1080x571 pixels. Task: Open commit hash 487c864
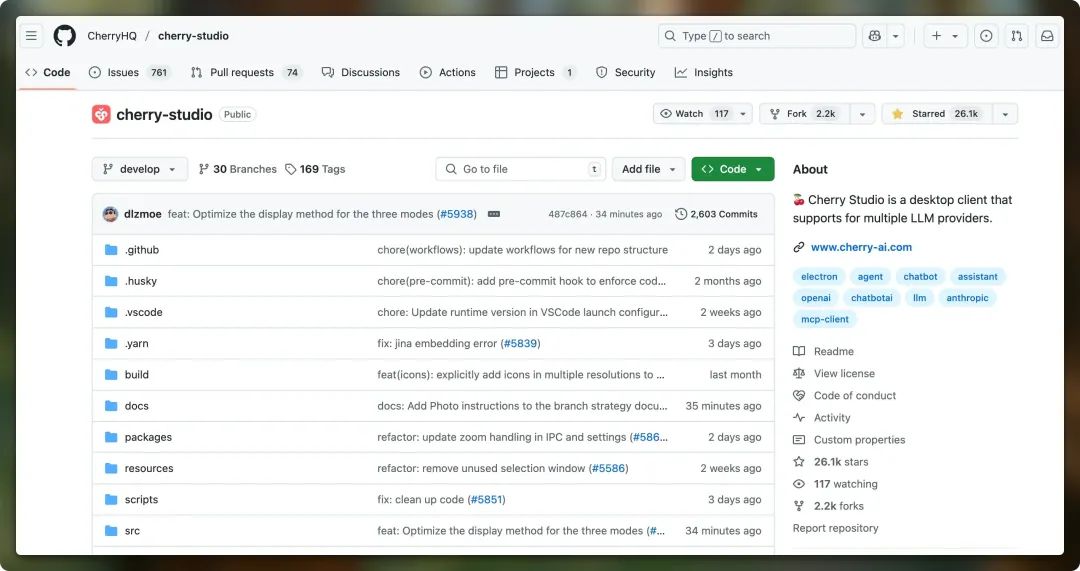[x=568, y=214]
